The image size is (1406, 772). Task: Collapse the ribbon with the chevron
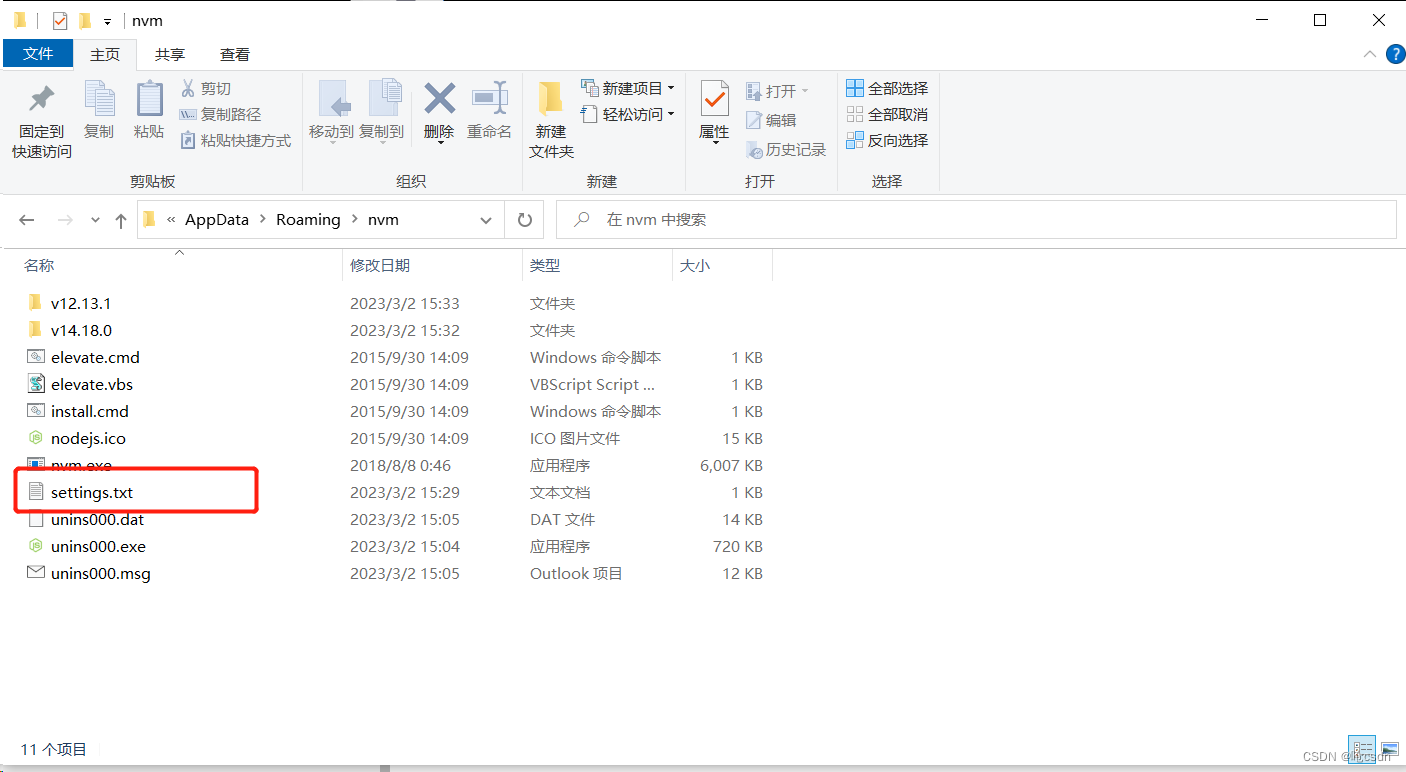[1368, 54]
